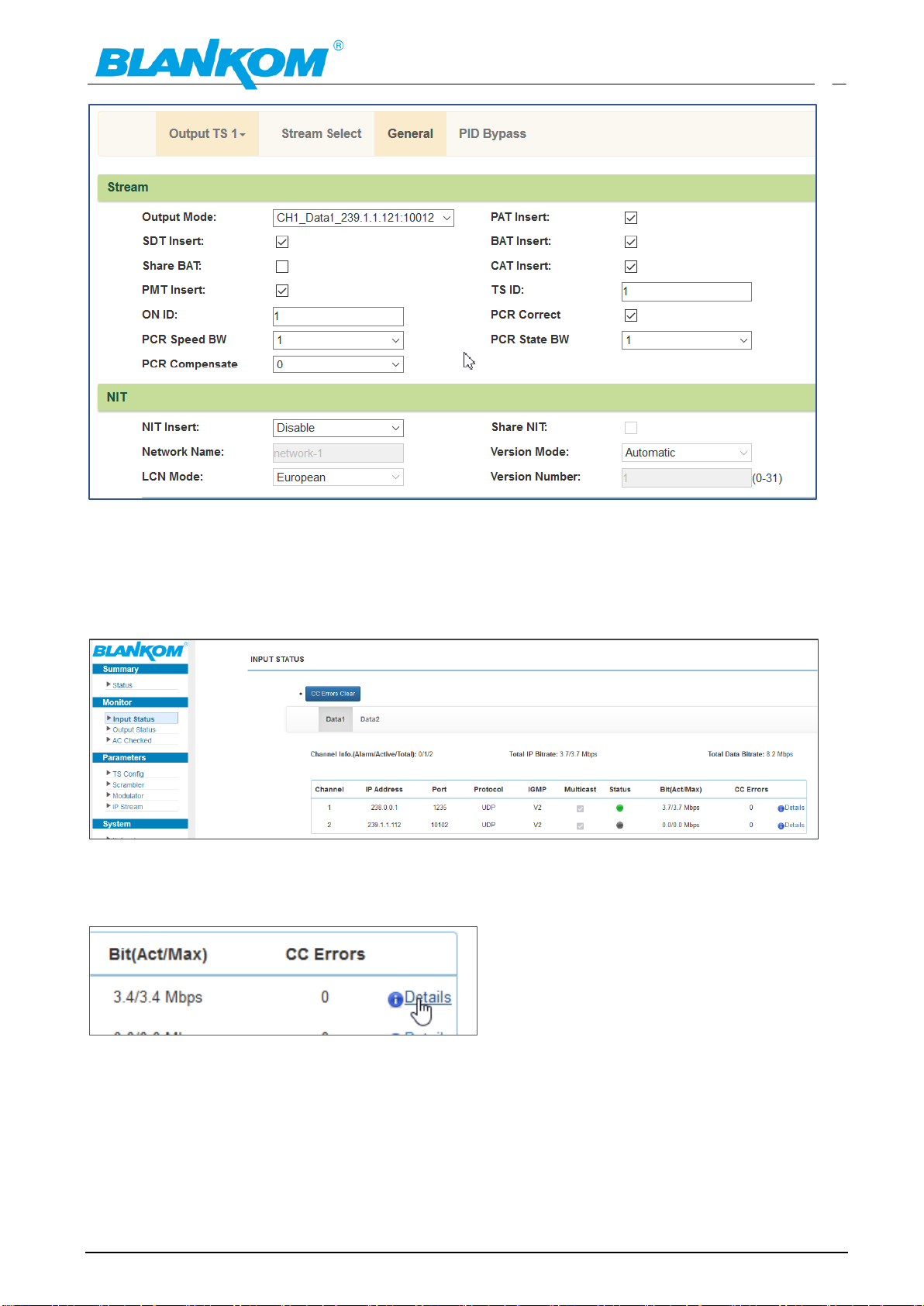This screenshot has width=924, height=1306.
Task: Open Output Status in the sidebar
Action: coord(134,730)
